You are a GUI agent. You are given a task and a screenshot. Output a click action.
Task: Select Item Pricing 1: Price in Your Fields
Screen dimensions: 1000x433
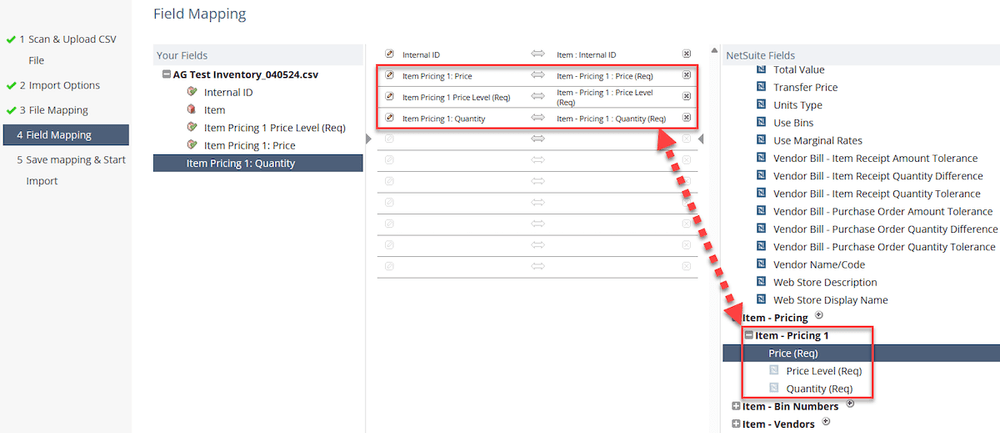(249, 145)
